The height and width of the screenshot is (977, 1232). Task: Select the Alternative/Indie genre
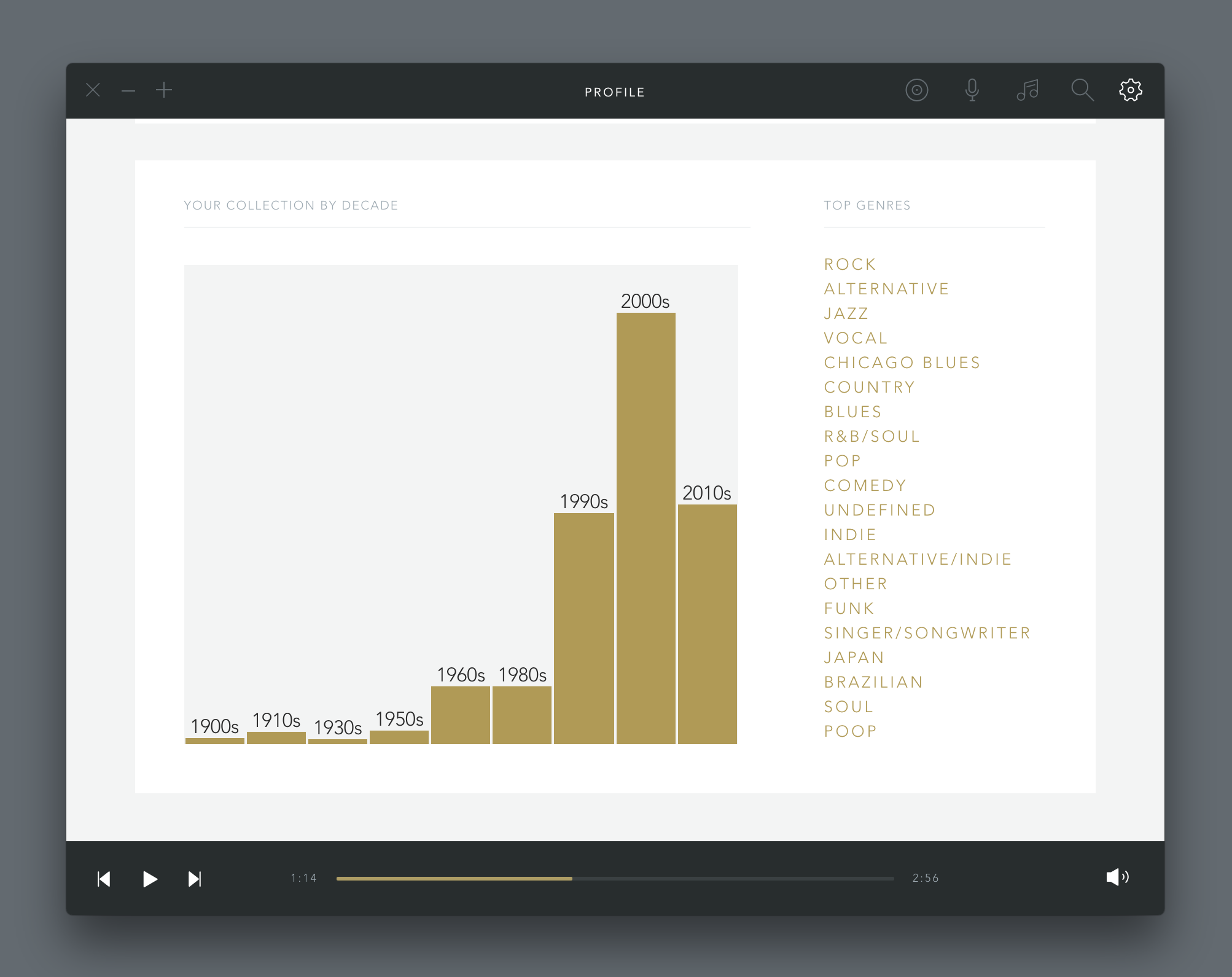click(x=918, y=559)
